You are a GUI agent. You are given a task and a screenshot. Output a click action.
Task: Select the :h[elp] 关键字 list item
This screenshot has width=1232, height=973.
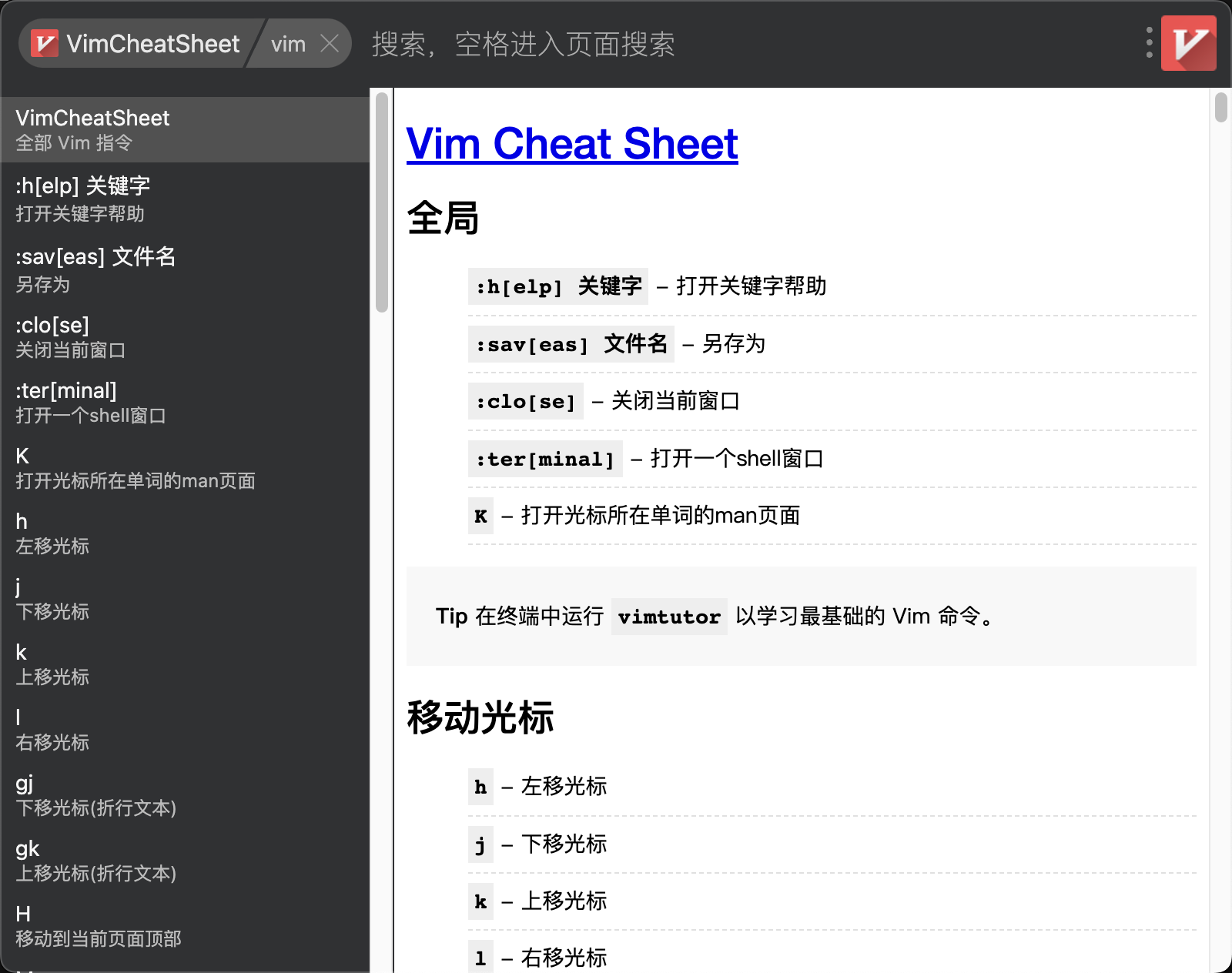185,199
